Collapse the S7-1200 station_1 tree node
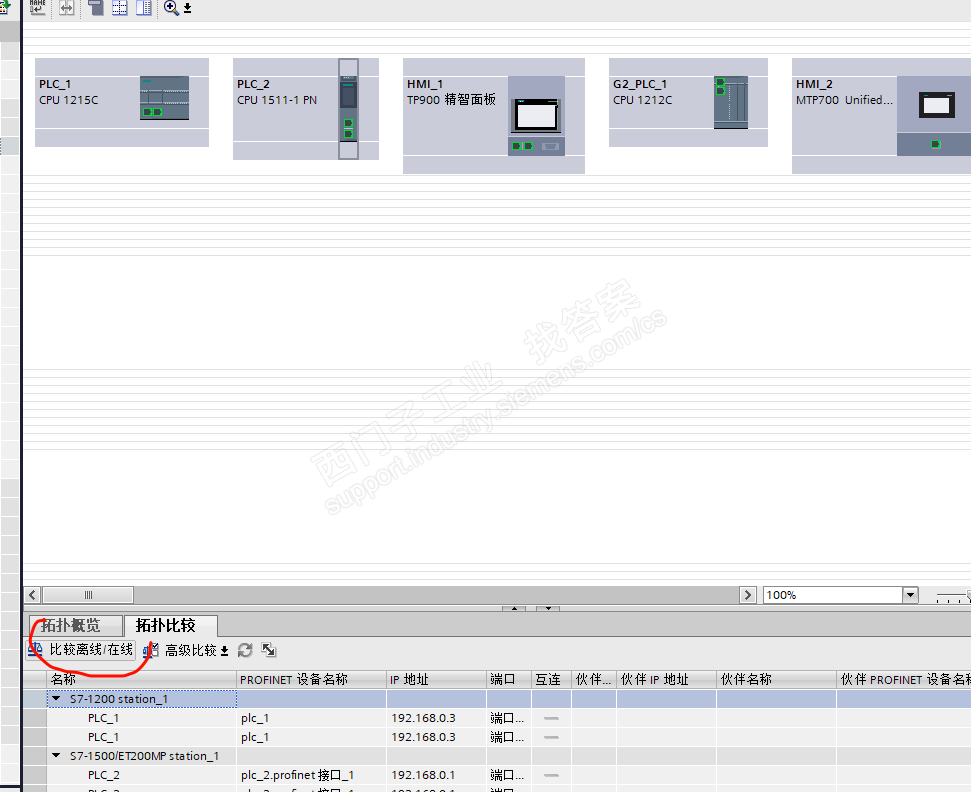971x792 pixels. [x=56, y=698]
